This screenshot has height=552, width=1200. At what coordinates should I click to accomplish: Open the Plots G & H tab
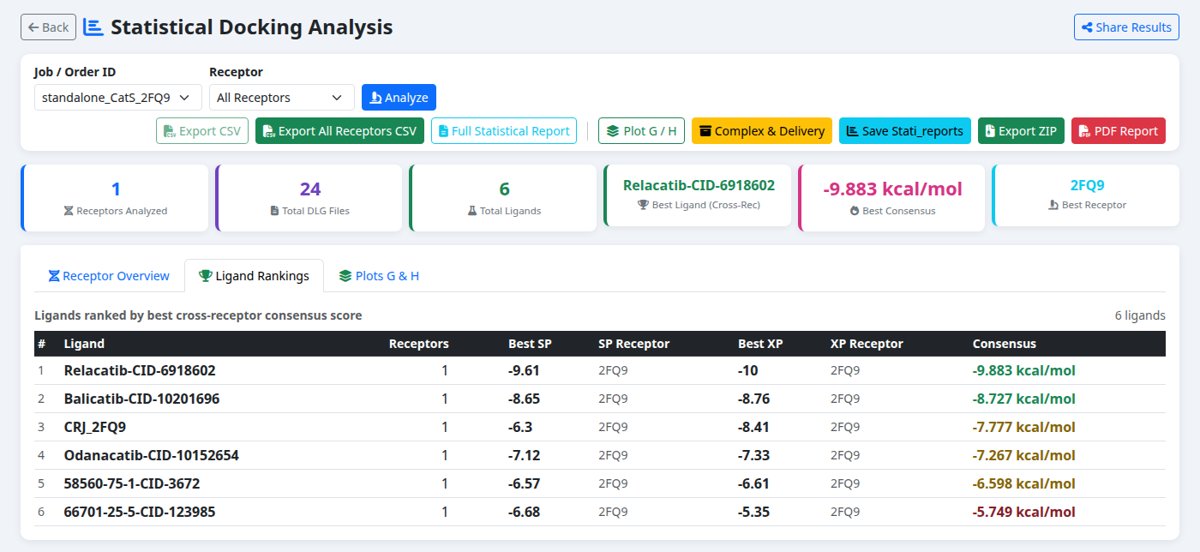379,276
